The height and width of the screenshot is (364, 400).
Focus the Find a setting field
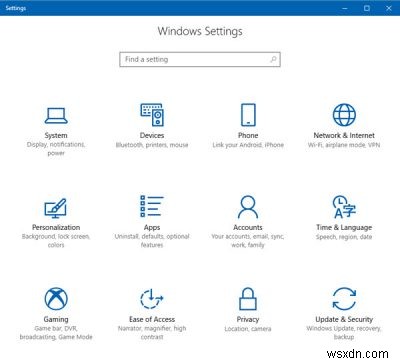(200, 59)
